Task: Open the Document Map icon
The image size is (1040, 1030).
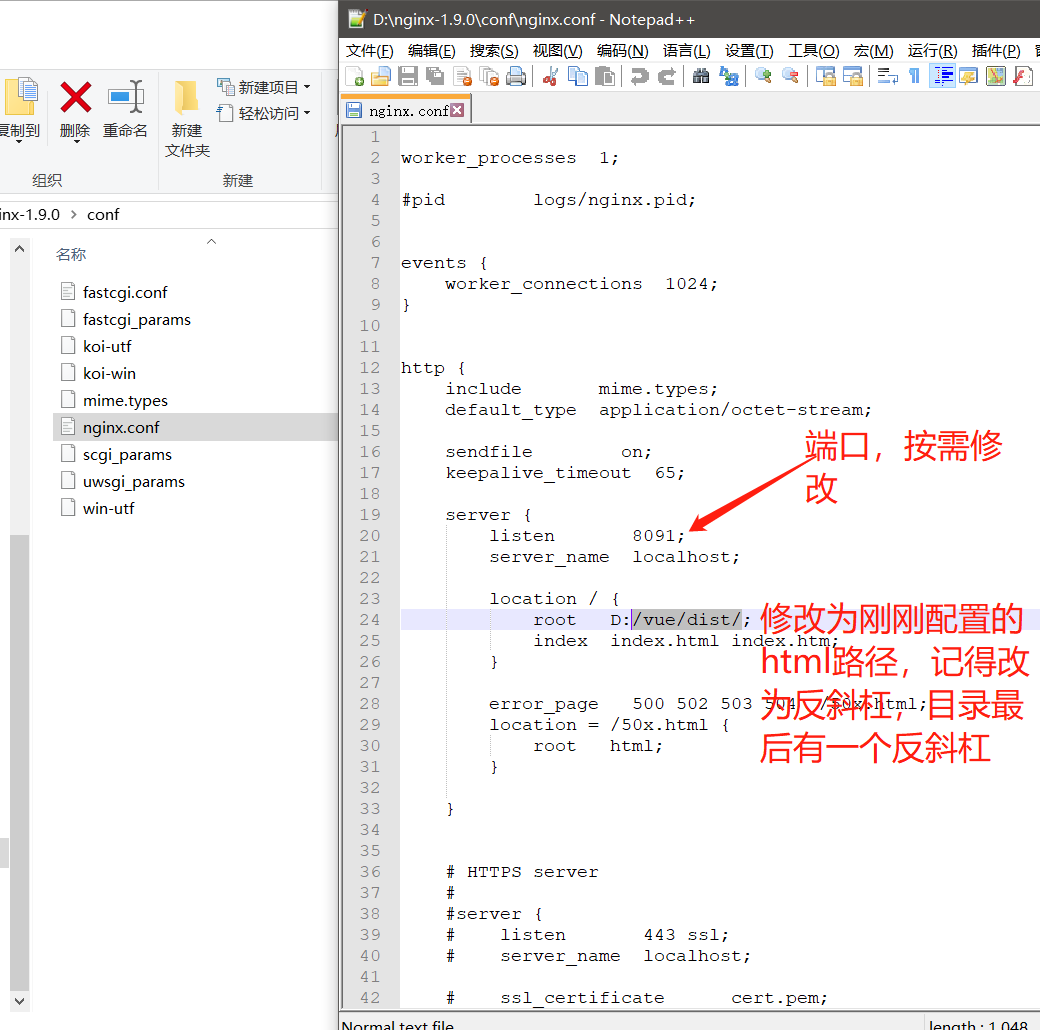Action: [x=996, y=76]
